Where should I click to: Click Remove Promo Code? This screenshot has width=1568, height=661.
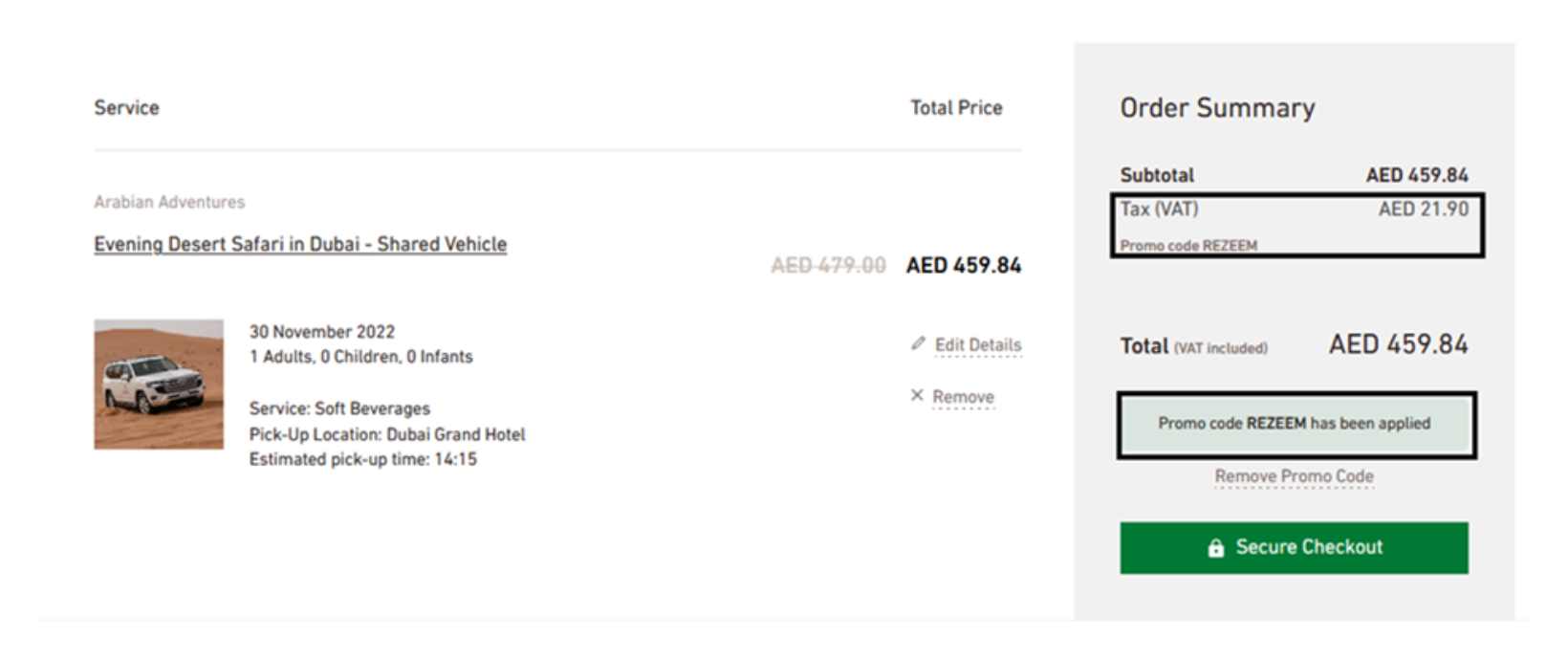(1293, 475)
